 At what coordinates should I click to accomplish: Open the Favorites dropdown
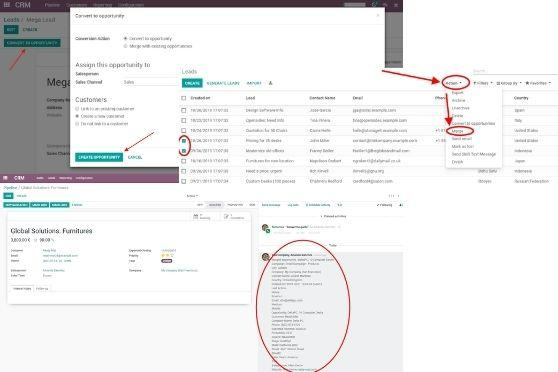click(x=538, y=83)
